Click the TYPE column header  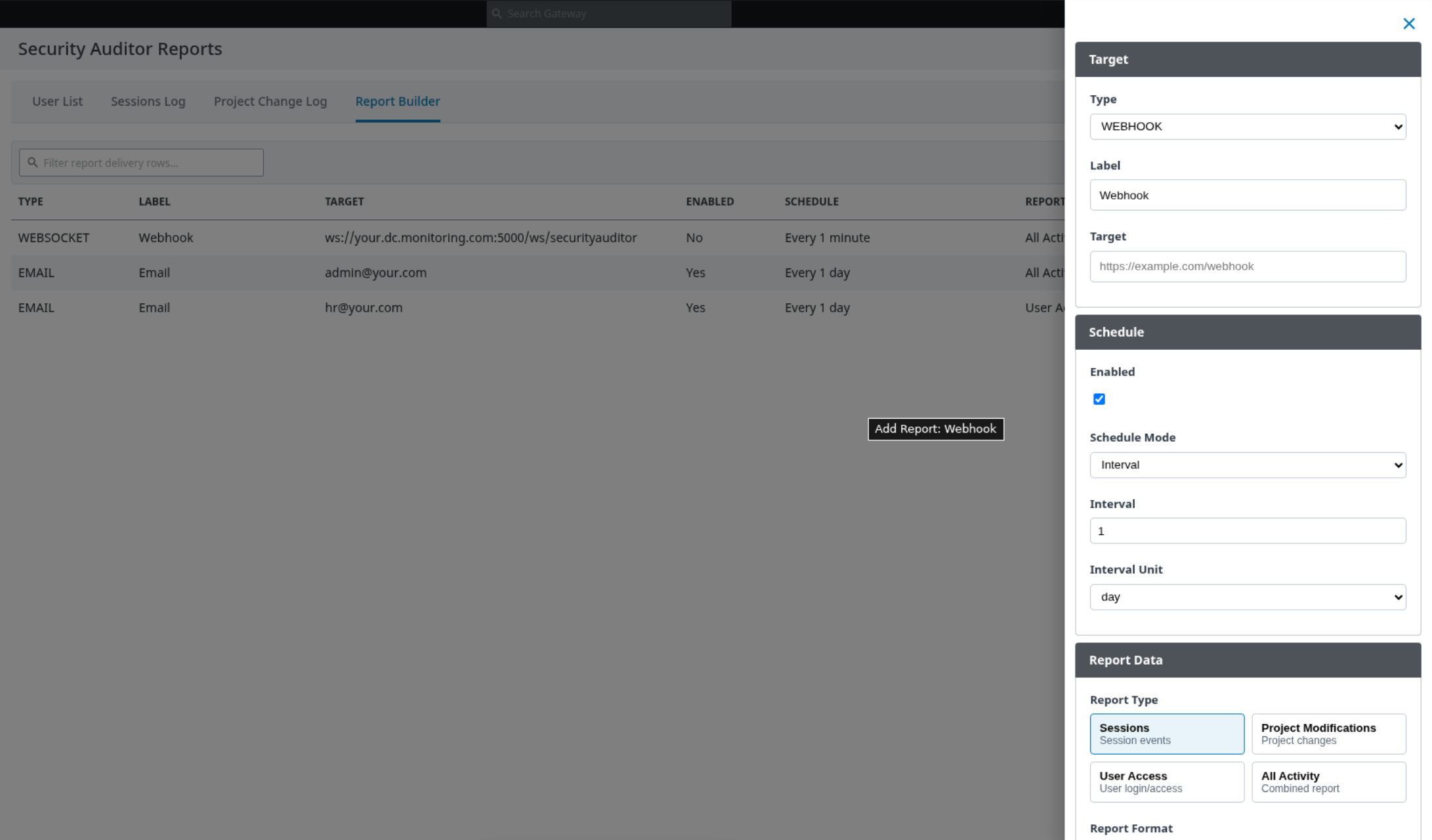coord(30,201)
